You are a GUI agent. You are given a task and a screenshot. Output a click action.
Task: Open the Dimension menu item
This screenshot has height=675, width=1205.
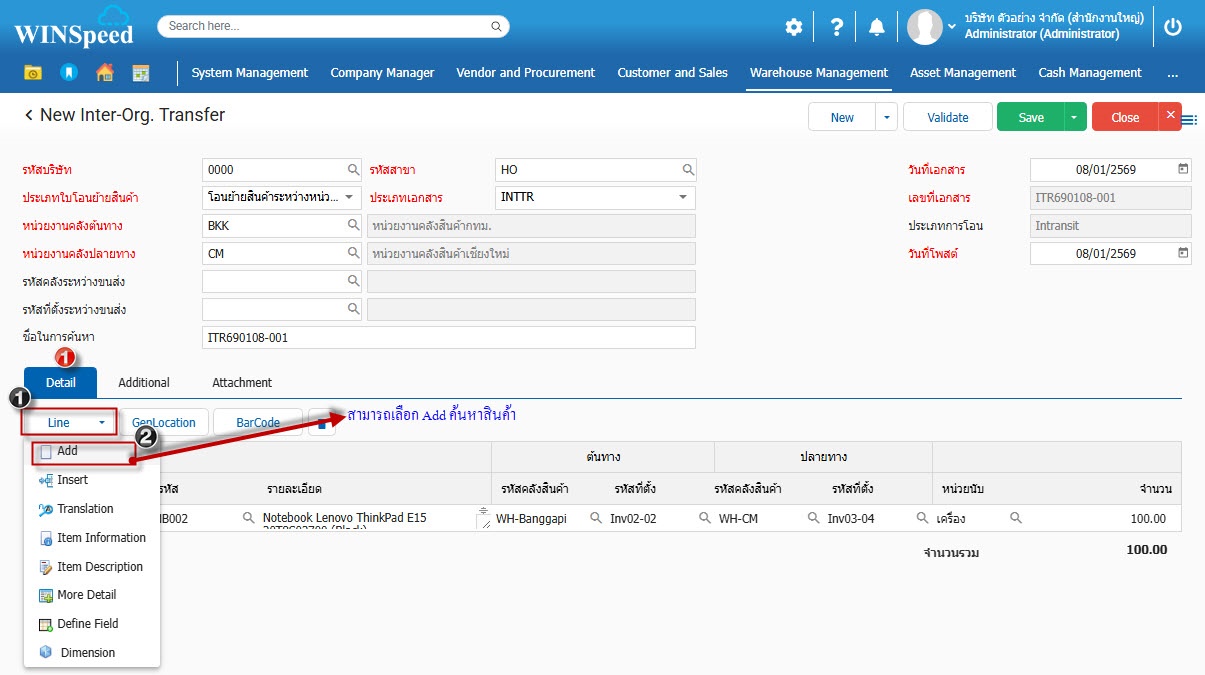click(x=87, y=652)
